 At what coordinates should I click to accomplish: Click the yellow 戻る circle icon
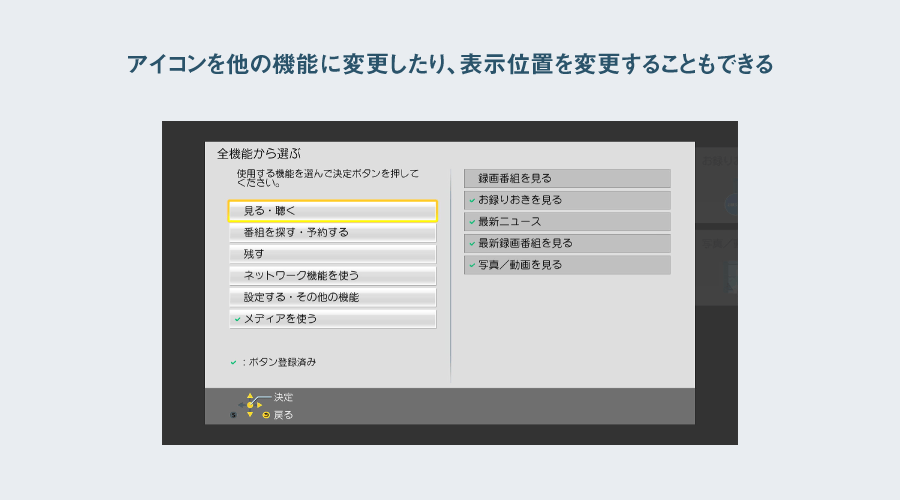tap(266, 415)
